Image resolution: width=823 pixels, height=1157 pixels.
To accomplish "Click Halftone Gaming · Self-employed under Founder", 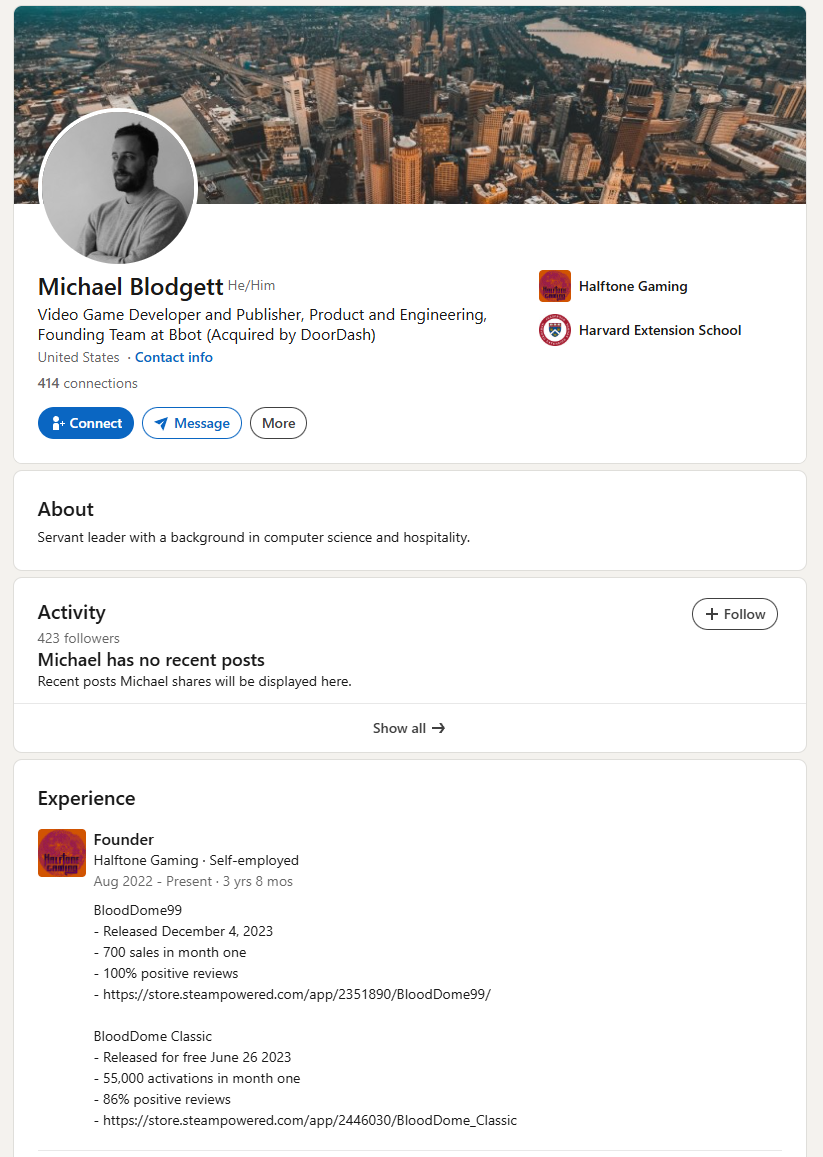I will pyautogui.click(x=196, y=860).
